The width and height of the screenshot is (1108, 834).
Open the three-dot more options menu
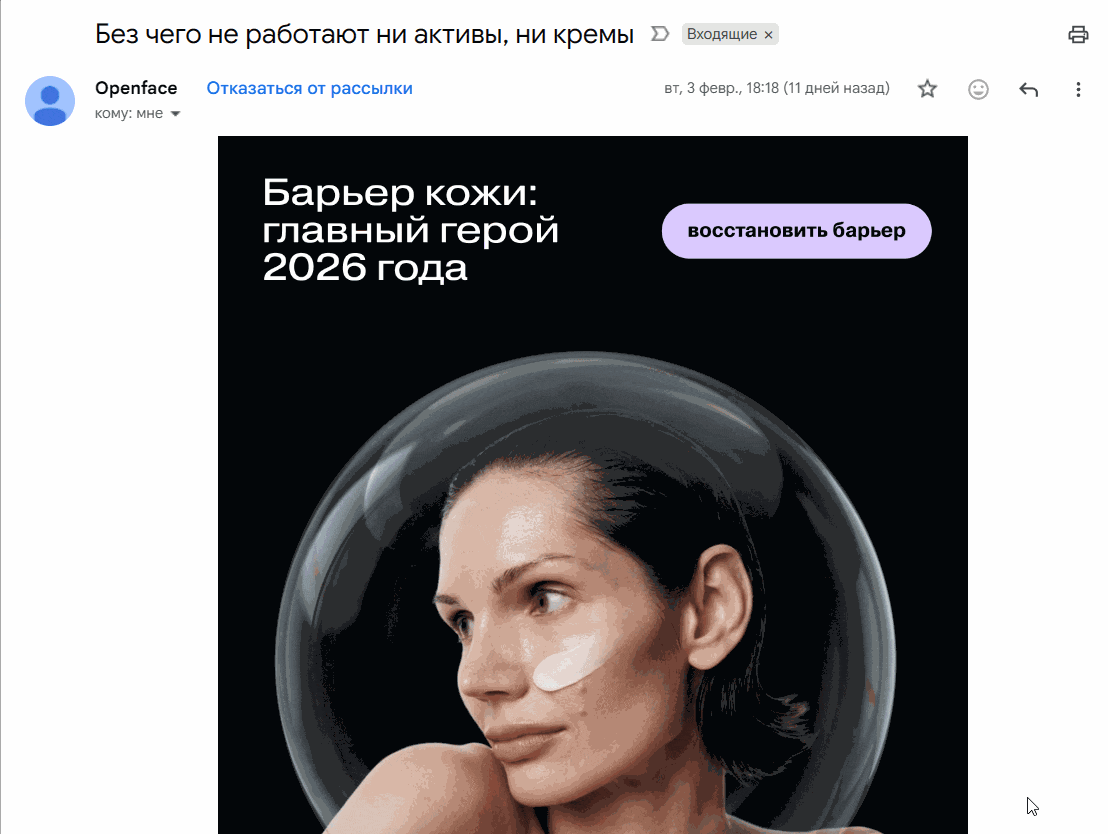(1078, 89)
